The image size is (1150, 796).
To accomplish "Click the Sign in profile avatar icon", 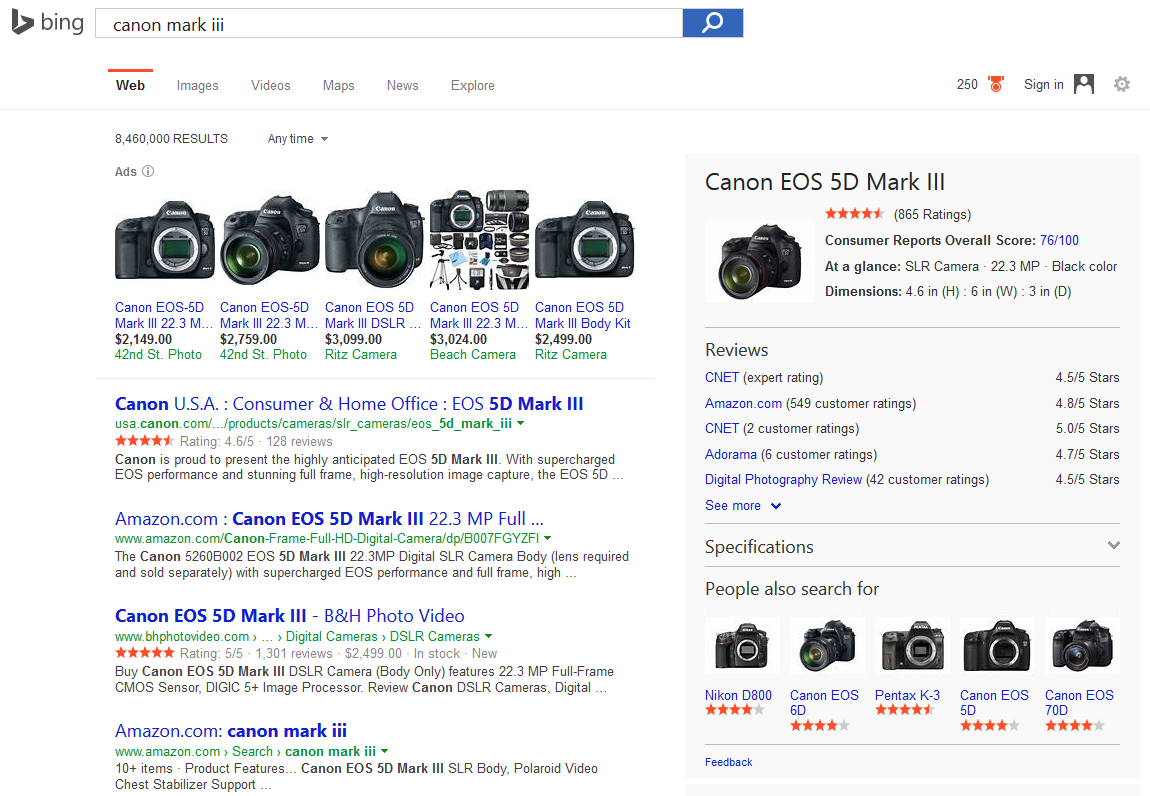I will pyautogui.click(x=1084, y=84).
